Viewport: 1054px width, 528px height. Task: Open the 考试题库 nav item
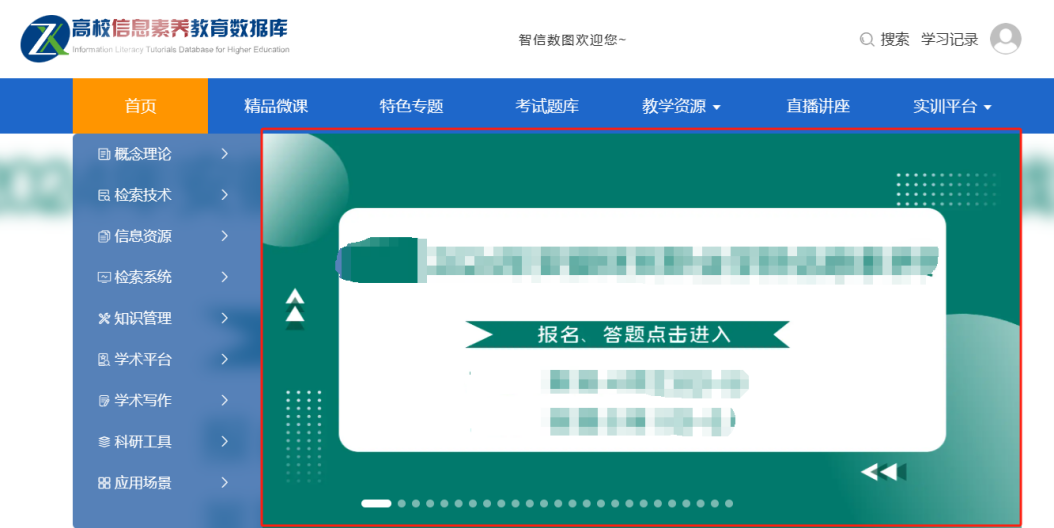pos(547,106)
